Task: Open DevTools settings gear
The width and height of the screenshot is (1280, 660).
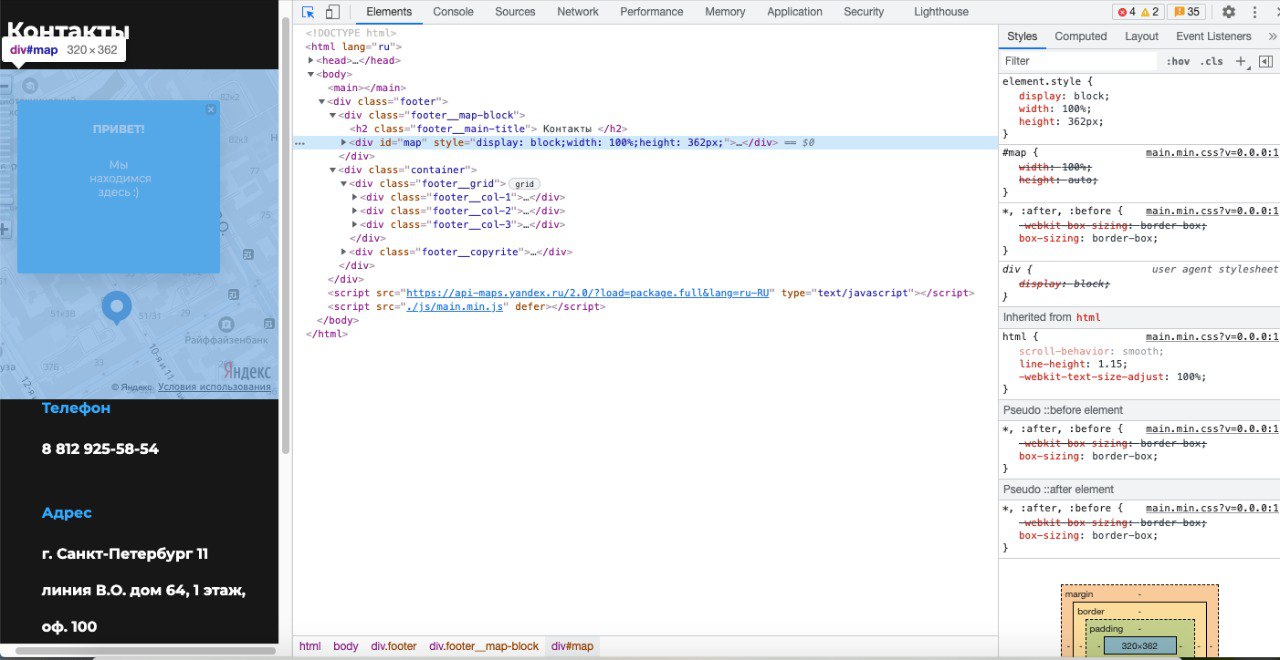Action: [1229, 12]
